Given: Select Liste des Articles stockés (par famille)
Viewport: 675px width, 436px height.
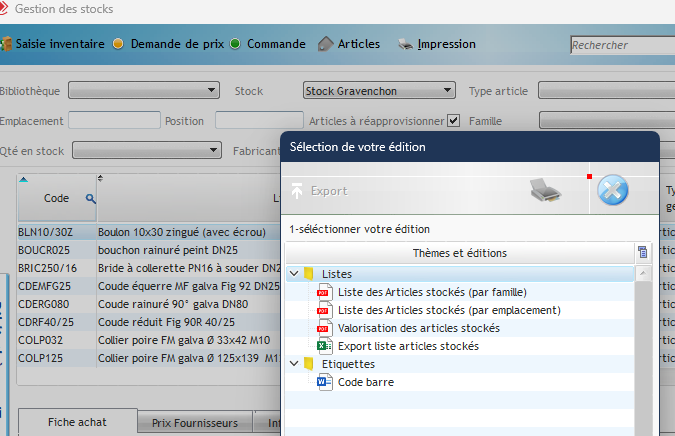Looking at the screenshot, I should point(432,292).
